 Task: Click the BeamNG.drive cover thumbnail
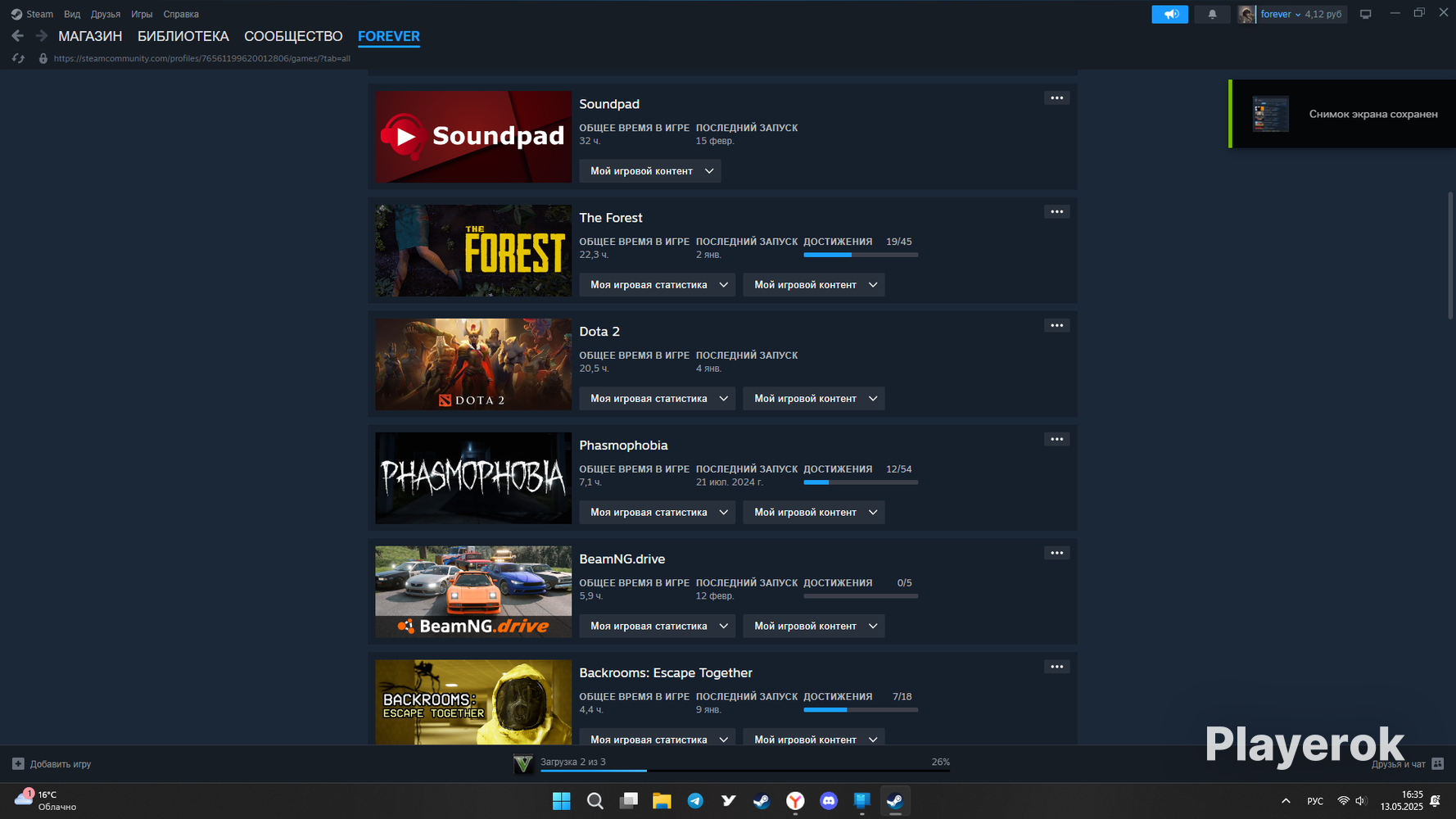tap(473, 592)
